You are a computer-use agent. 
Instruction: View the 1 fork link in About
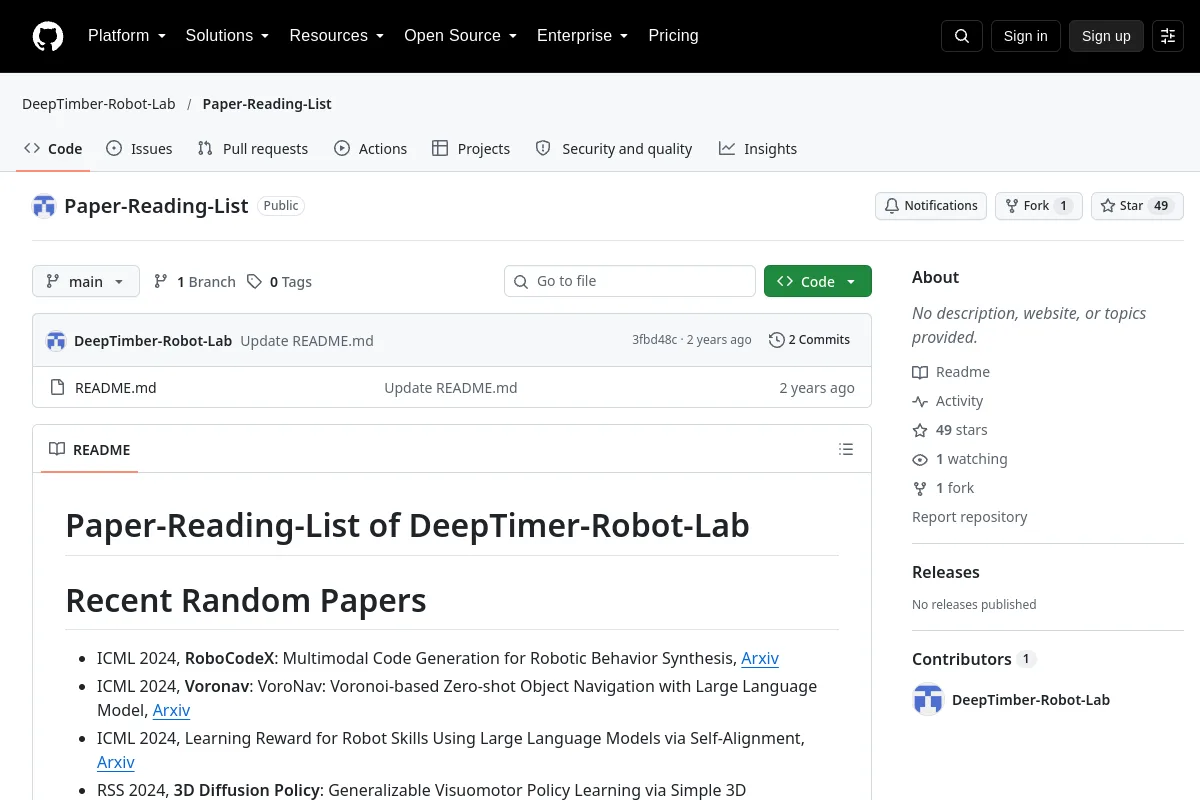coord(943,488)
